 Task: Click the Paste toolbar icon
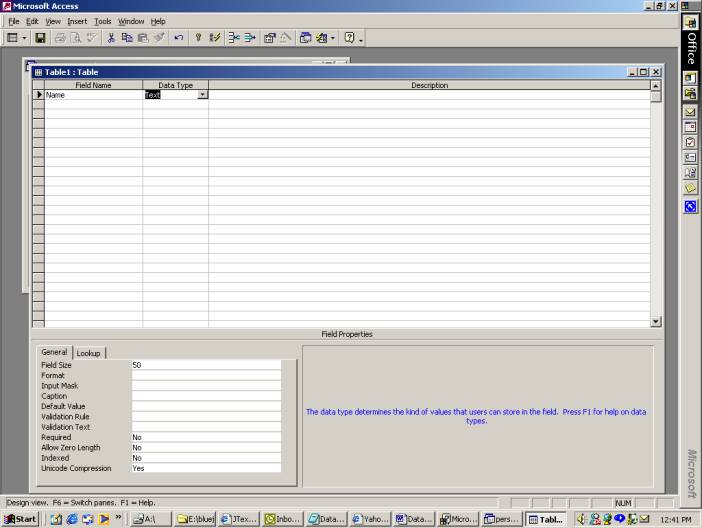pos(143,38)
